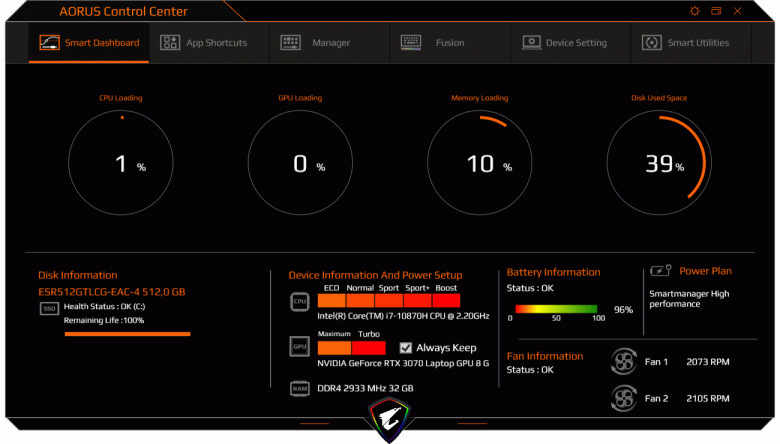Viewport: 780px width, 444px height.
Task: Click the Fan 1 icon
Action: point(624,361)
